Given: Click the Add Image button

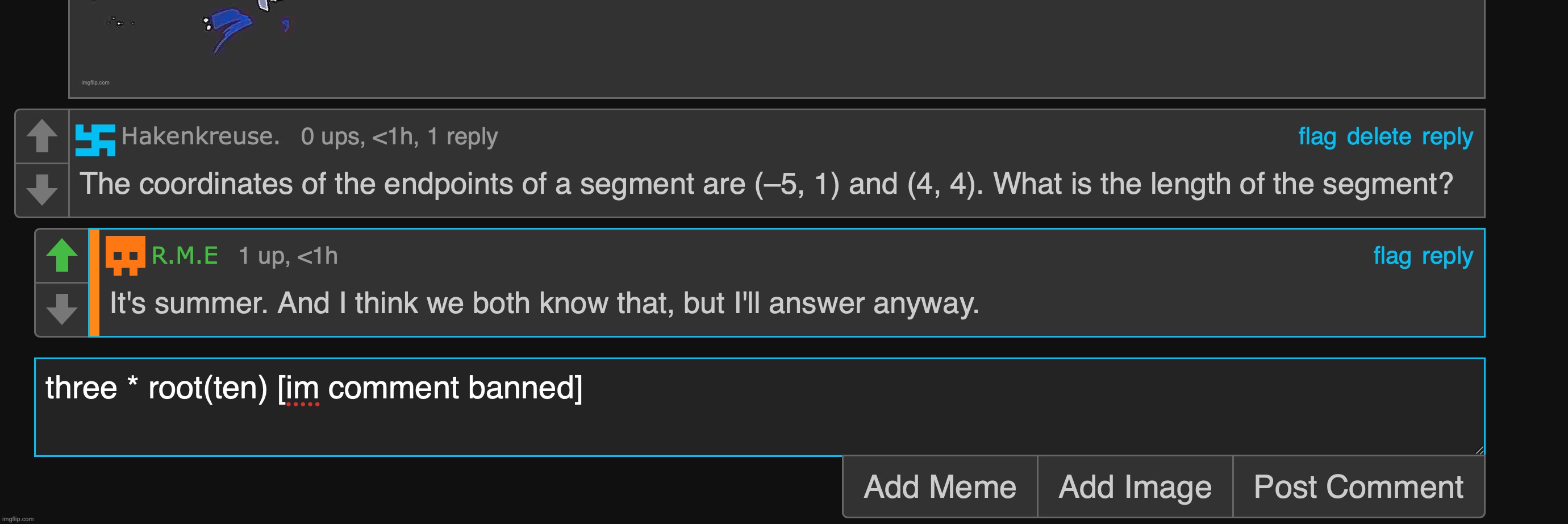Looking at the screenshot, I should pos(1135,487).
